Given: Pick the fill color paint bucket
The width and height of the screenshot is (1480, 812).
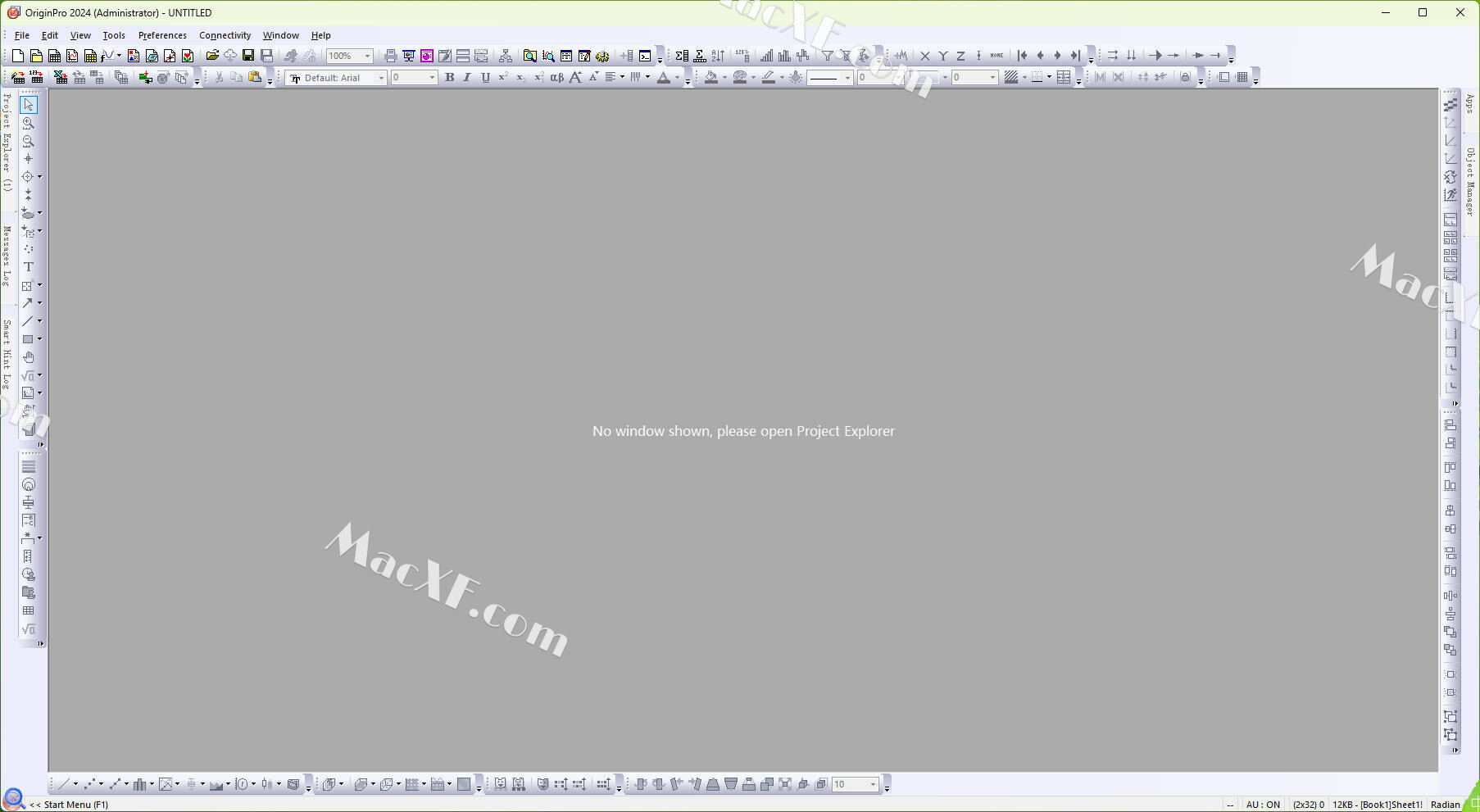Looking at the screenshot, I should coord(711,77).
